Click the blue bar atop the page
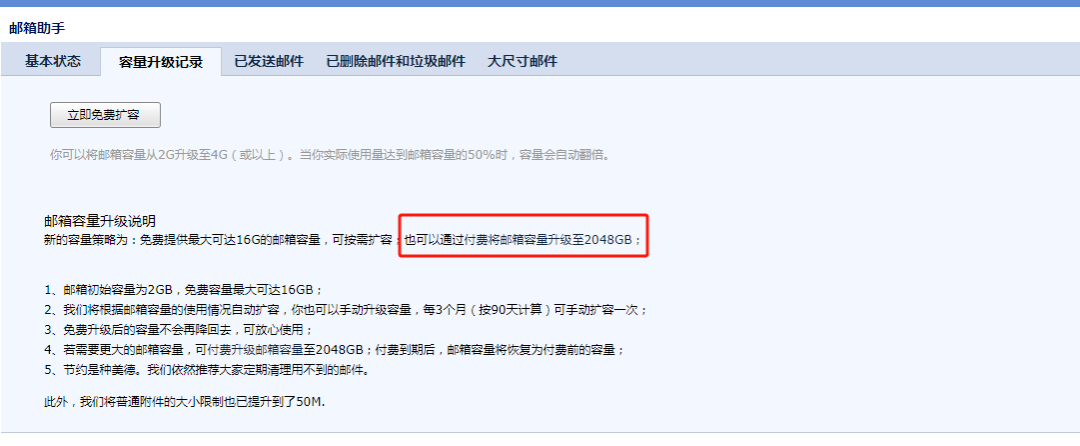The height and width of the screenshot is (446, 1080). (x=540, y=3)
